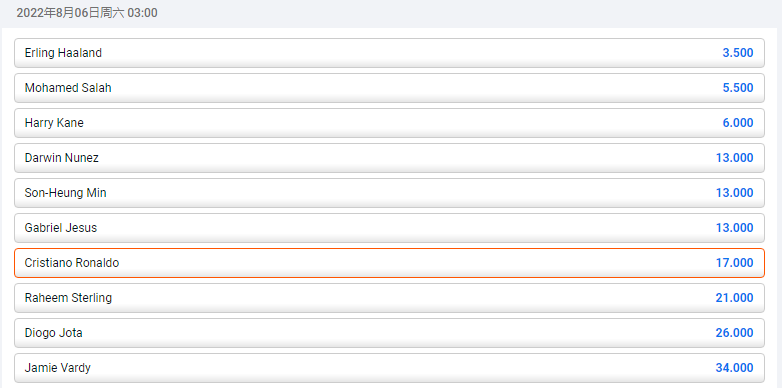Pick the Raheem Sterling option

click(x=389, y=298)
